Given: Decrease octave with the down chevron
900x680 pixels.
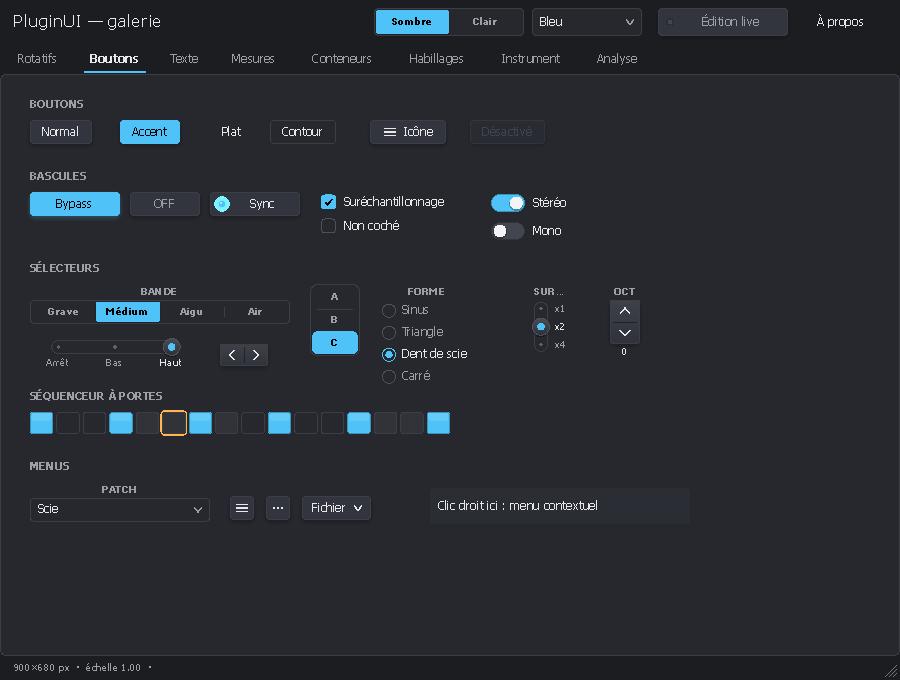Looking at the screenshot, I should pos(624,333).
